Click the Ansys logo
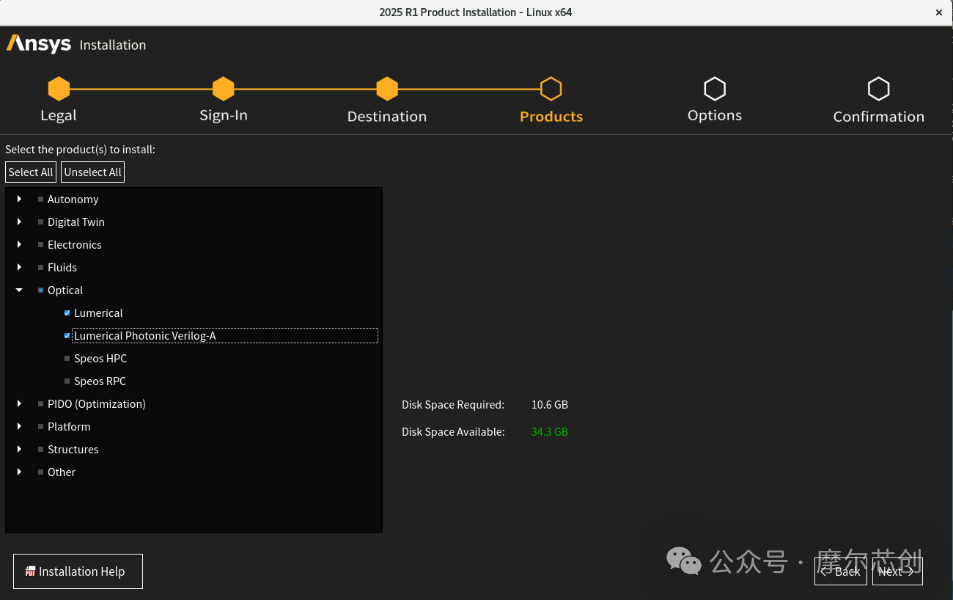This screenshot has height=600, width=953. 39,44
